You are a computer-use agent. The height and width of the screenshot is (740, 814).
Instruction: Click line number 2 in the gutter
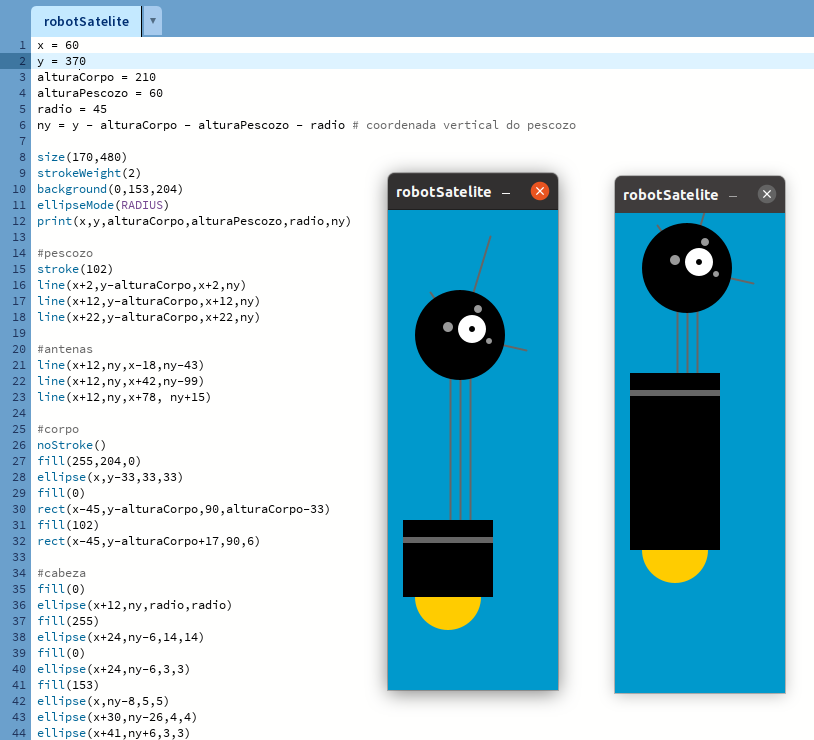[x=21, y=61]
